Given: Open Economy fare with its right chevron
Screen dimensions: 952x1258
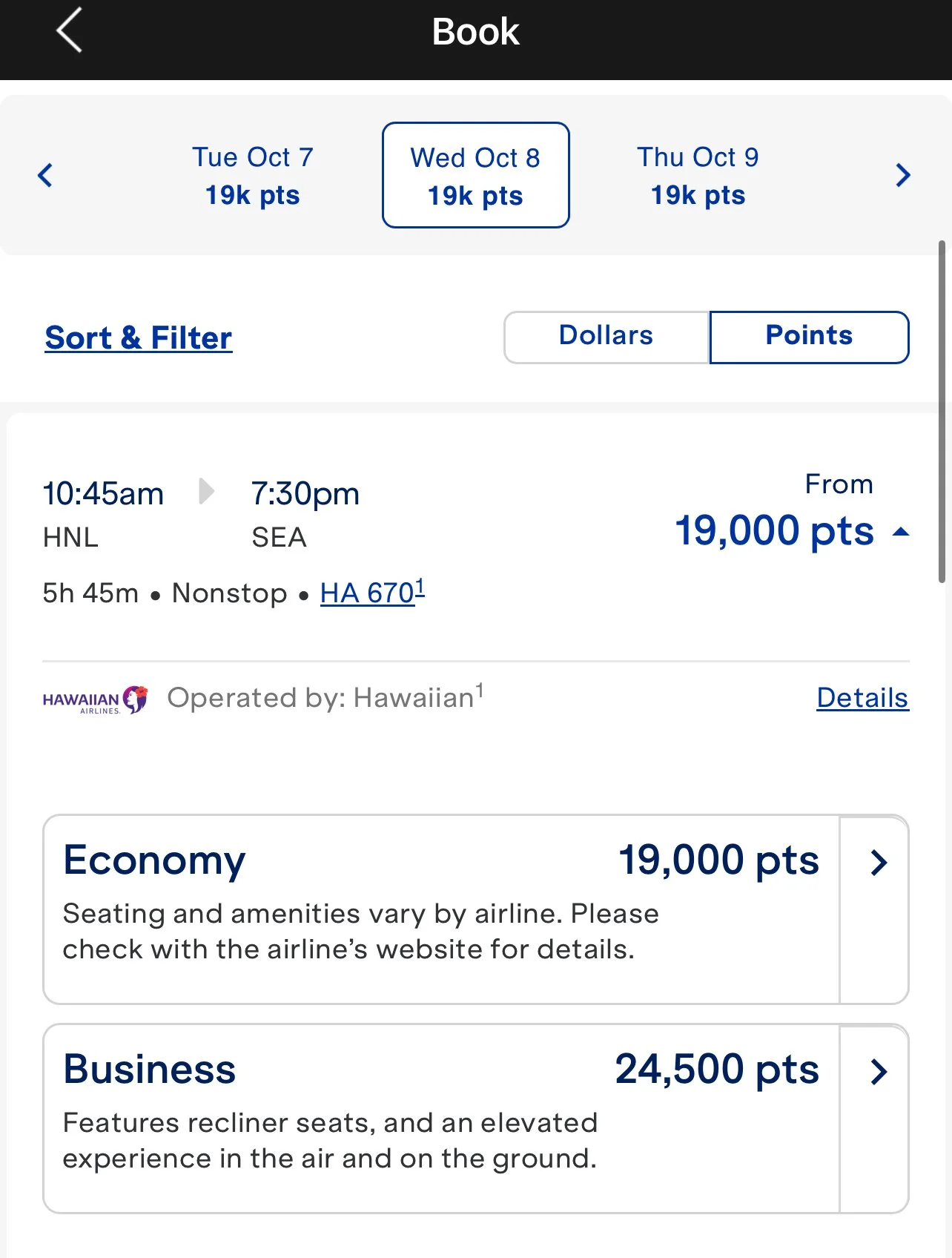Looking at the screenshot, I should tap(878, 863).
